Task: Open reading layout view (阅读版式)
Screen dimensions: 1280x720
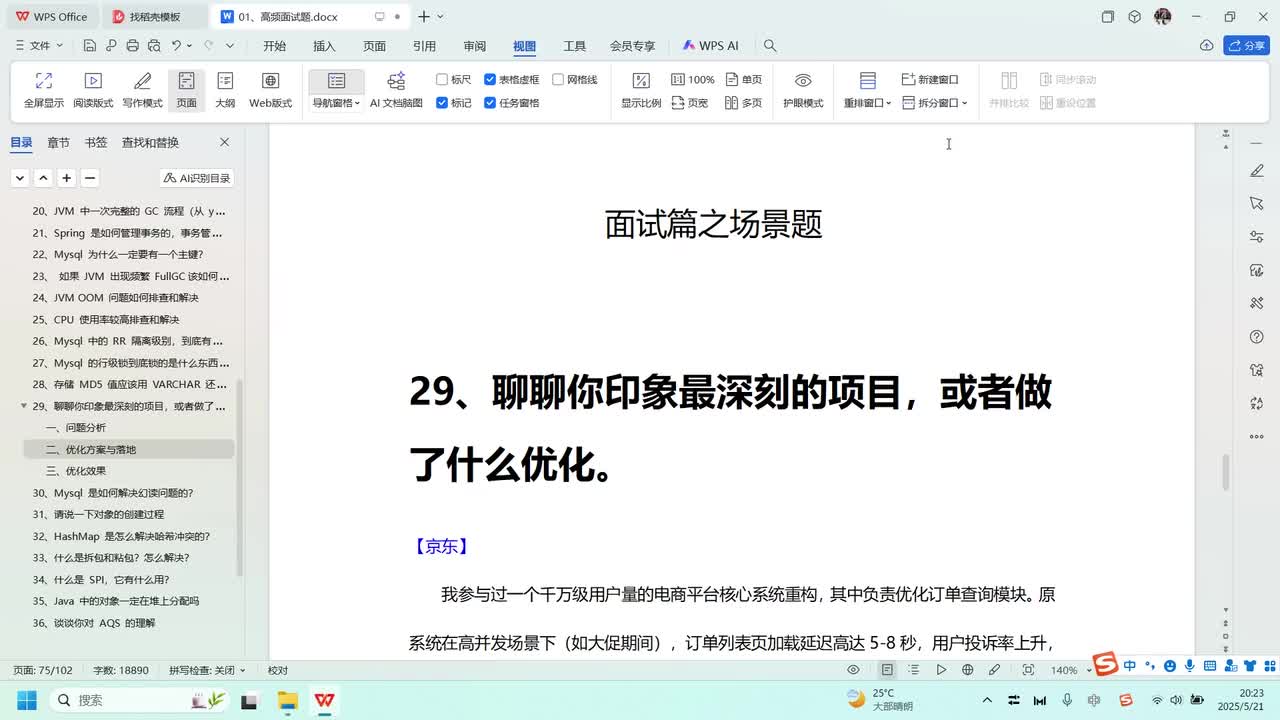Action: click(93, 90)
